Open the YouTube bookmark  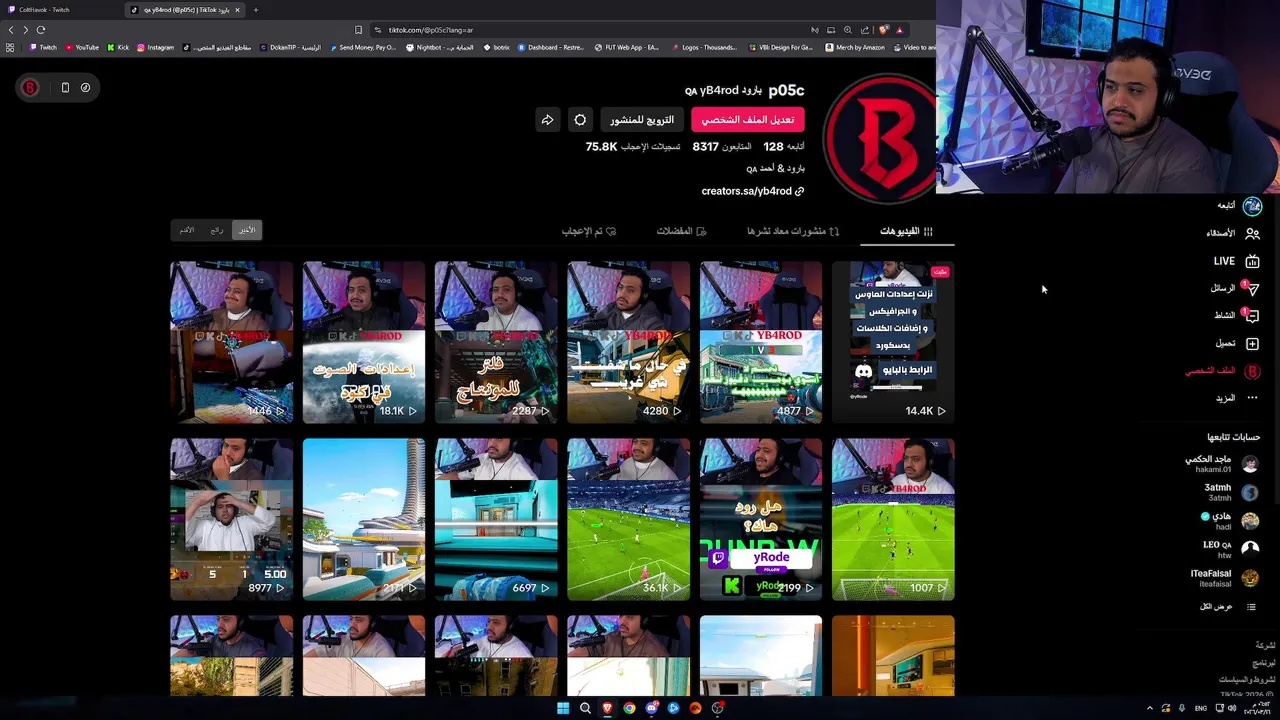(x=82, y=47)
